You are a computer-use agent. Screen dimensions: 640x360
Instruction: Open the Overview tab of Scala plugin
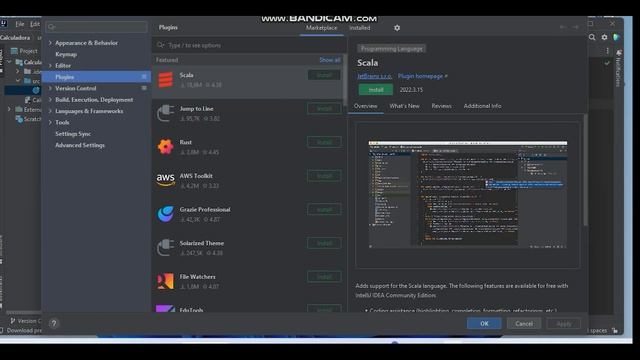point(365,106)
